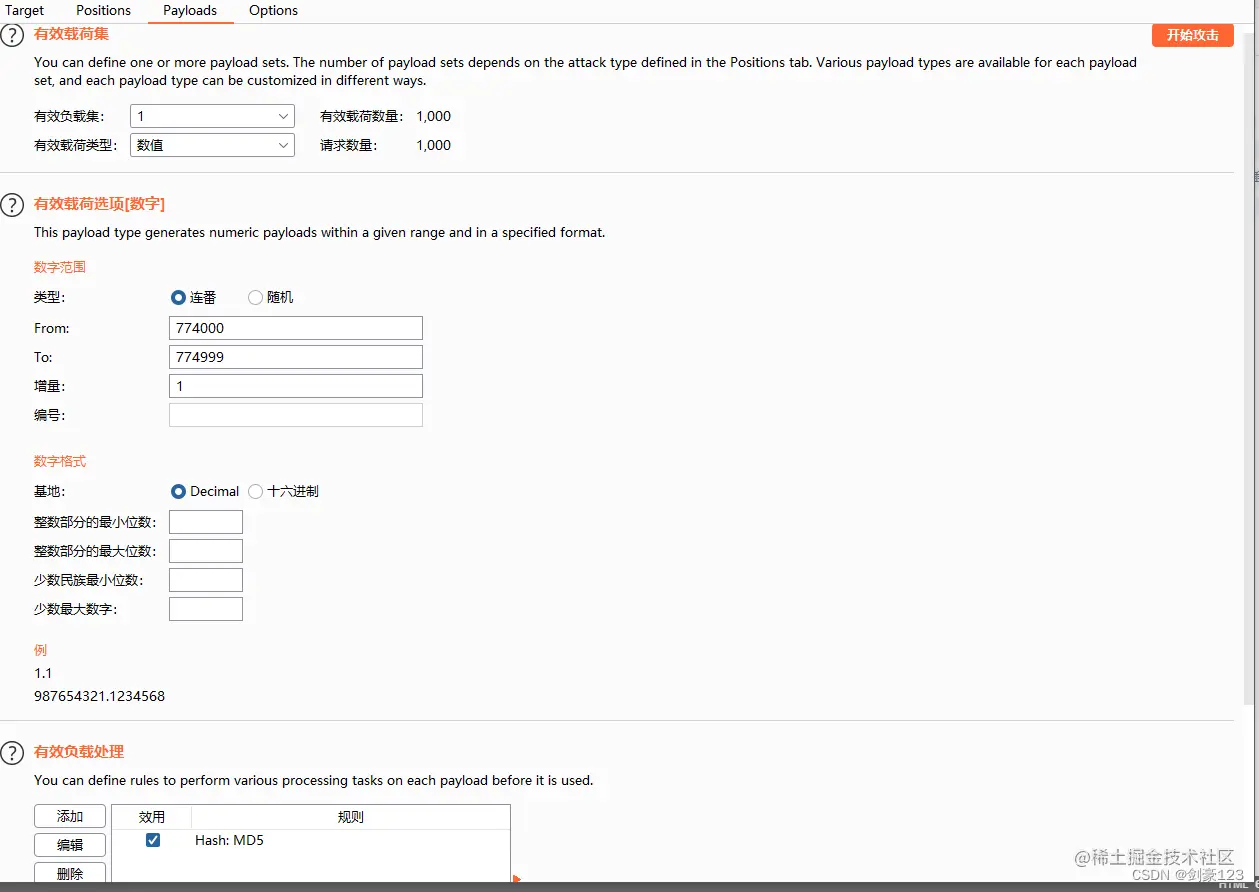Click the From field containing 774000
The height and width of the screenshot is (892, 1259).
(296, 328)
